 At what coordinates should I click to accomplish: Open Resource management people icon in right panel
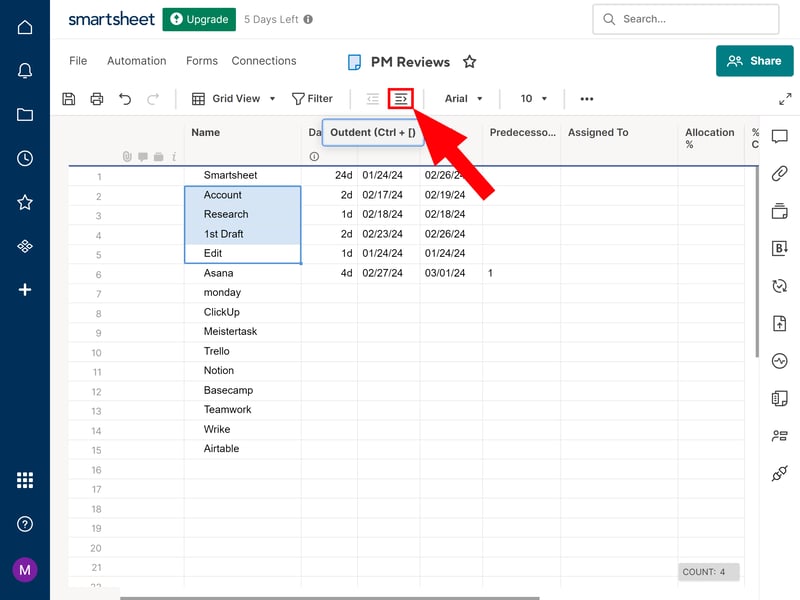(779, 436)
